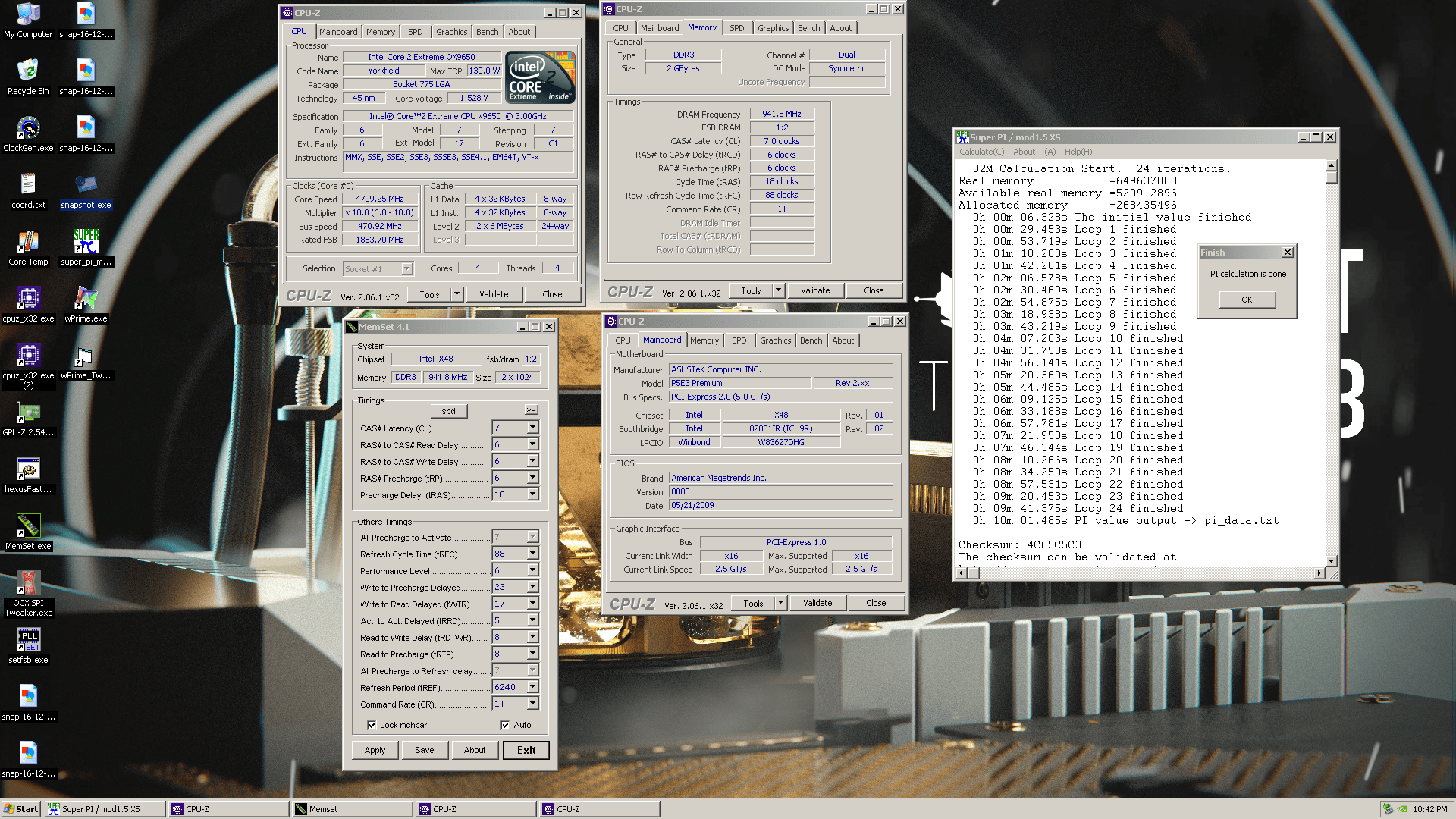Viewport: 1456px width, 819px height.
Task: Open hexusFast desktop icon
Action: click(28, 475)
